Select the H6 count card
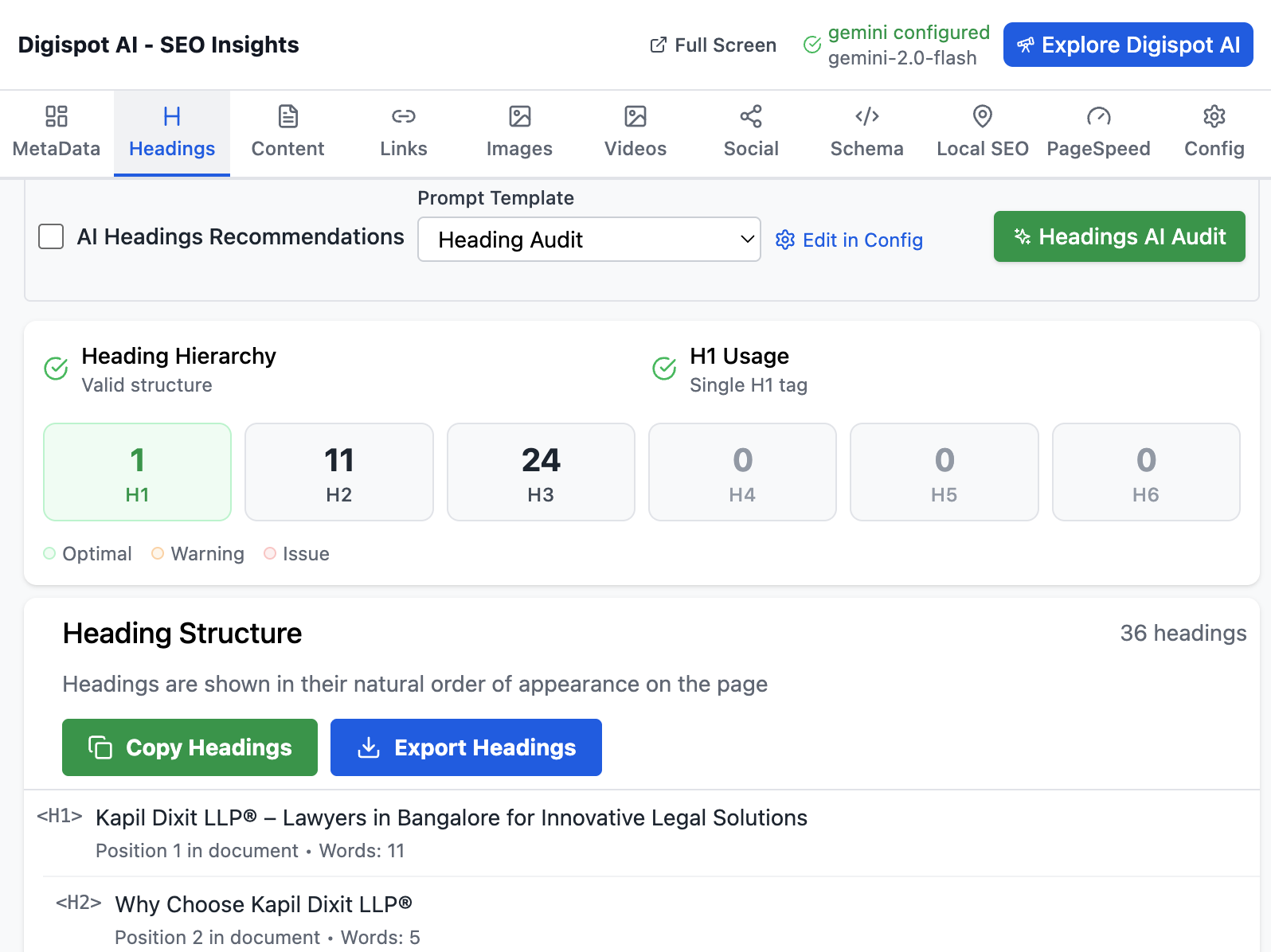The width and height of the screenshot is (1271, 952). coord(1146,472)
